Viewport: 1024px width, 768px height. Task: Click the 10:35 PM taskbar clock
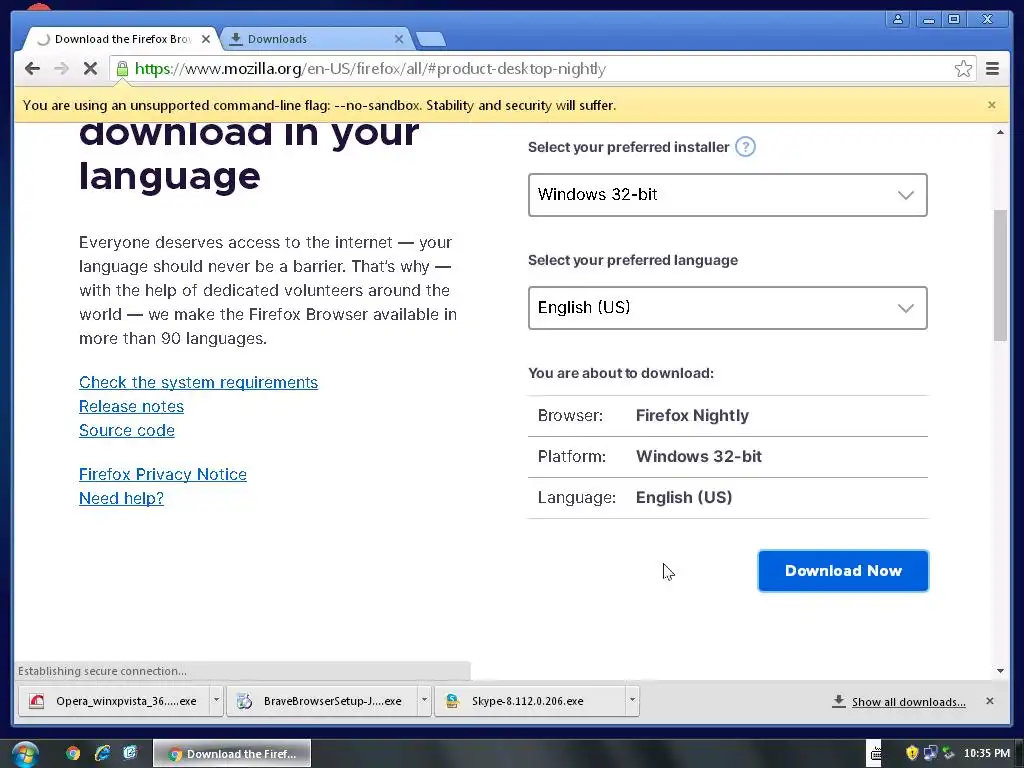[x=987, y=754]
